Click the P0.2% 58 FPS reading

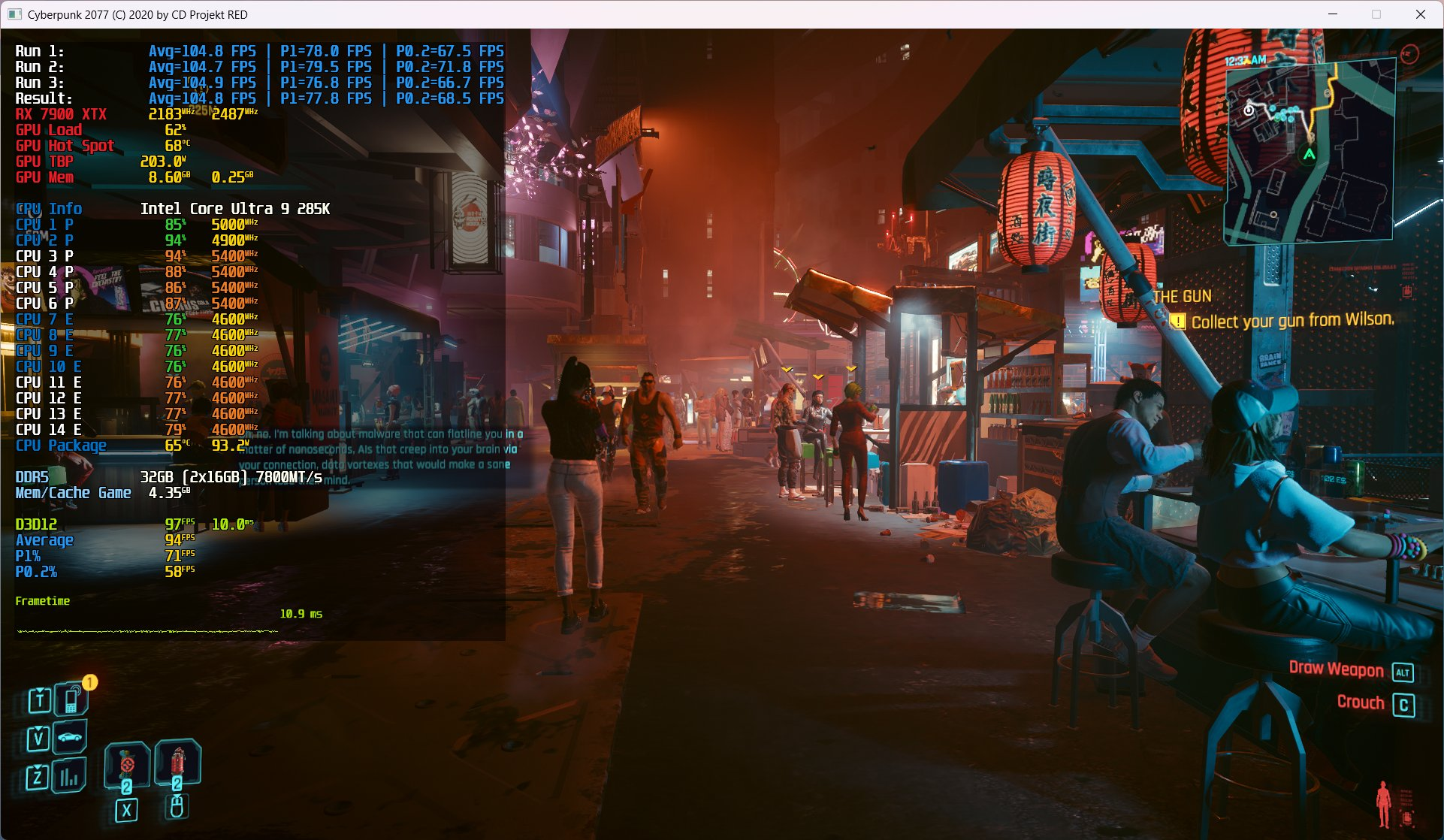pos(180,572)
